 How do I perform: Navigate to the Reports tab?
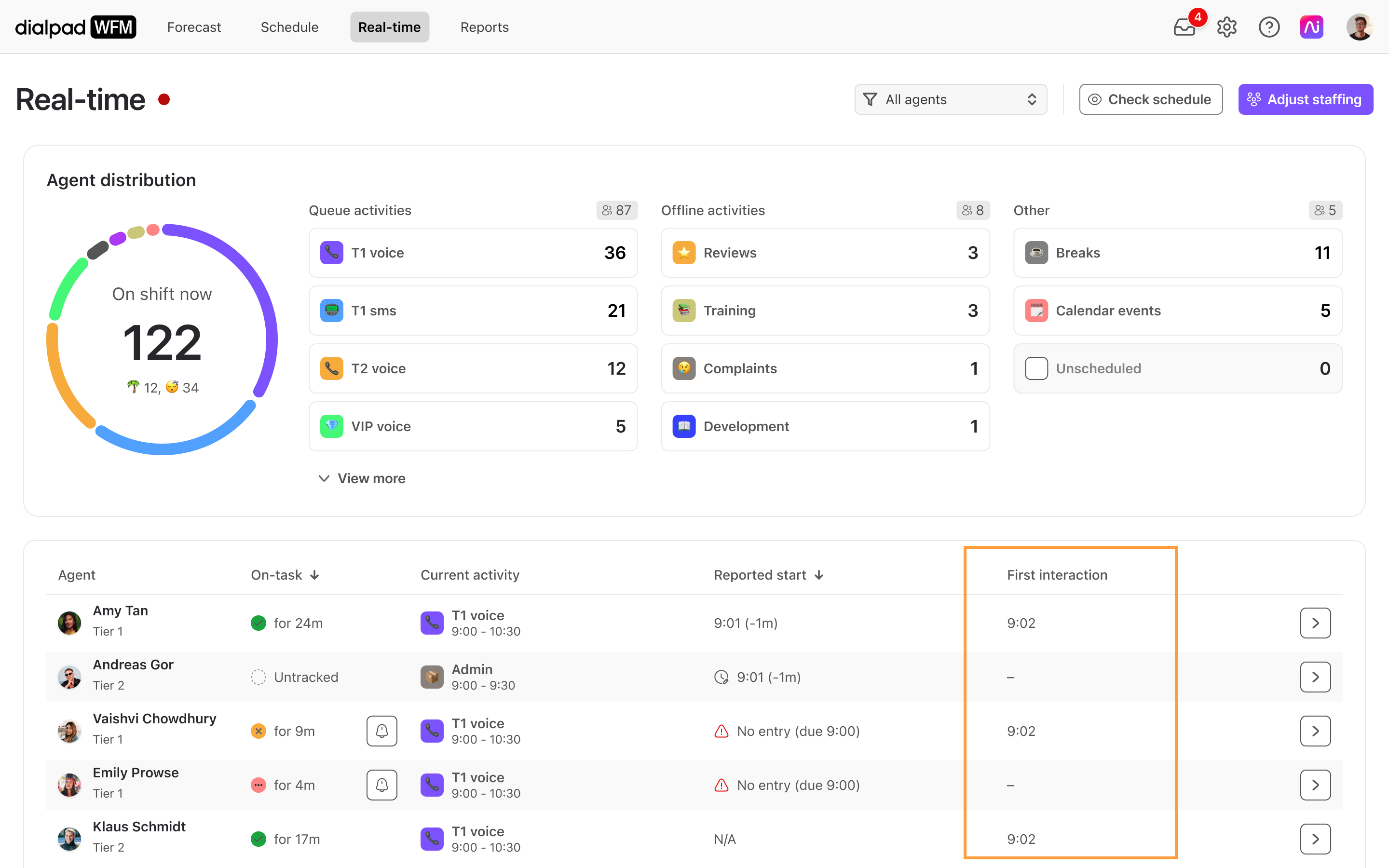pos(484,27)
